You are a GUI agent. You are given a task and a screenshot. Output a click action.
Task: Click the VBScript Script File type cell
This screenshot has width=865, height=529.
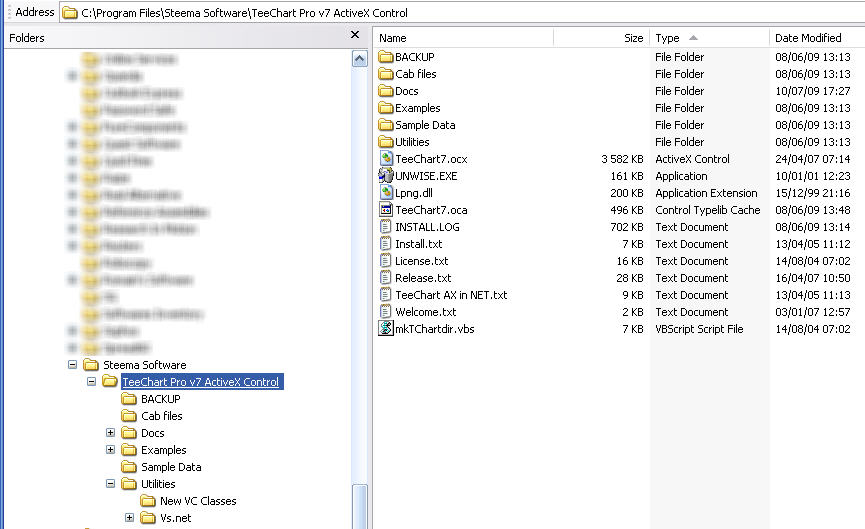(699, 329)
